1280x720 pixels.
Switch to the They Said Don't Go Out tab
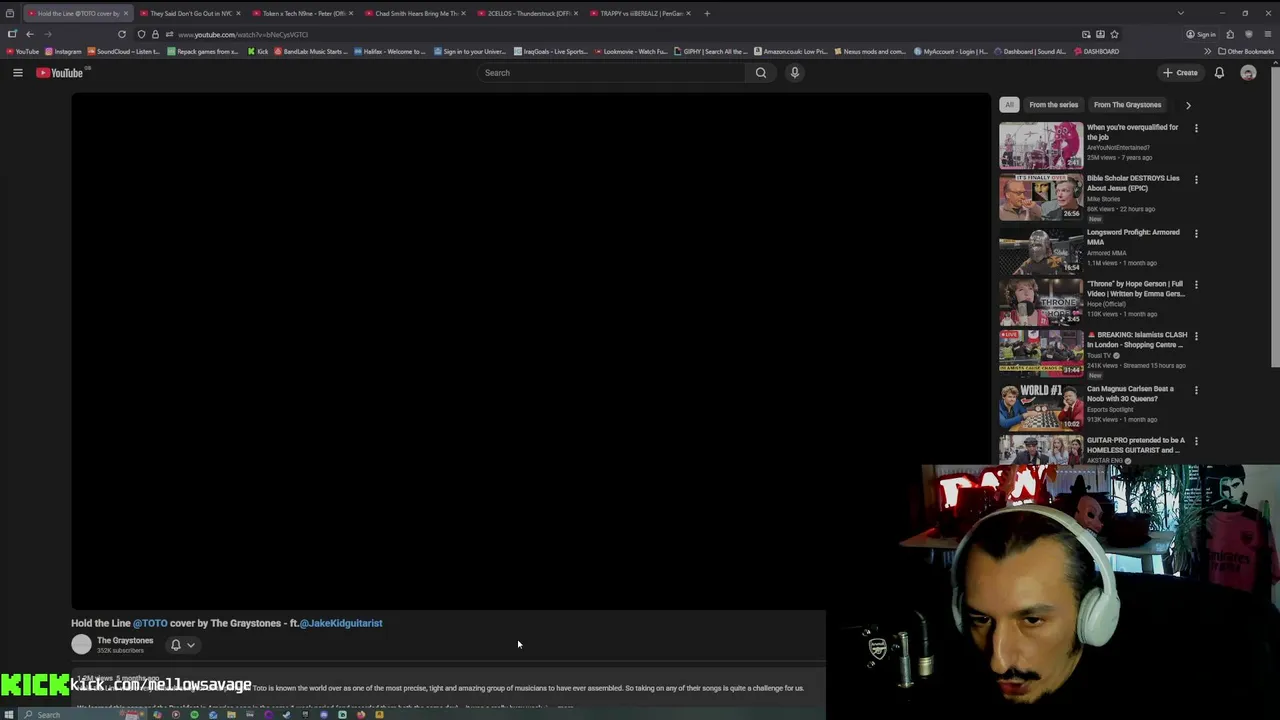pos(191,14)
